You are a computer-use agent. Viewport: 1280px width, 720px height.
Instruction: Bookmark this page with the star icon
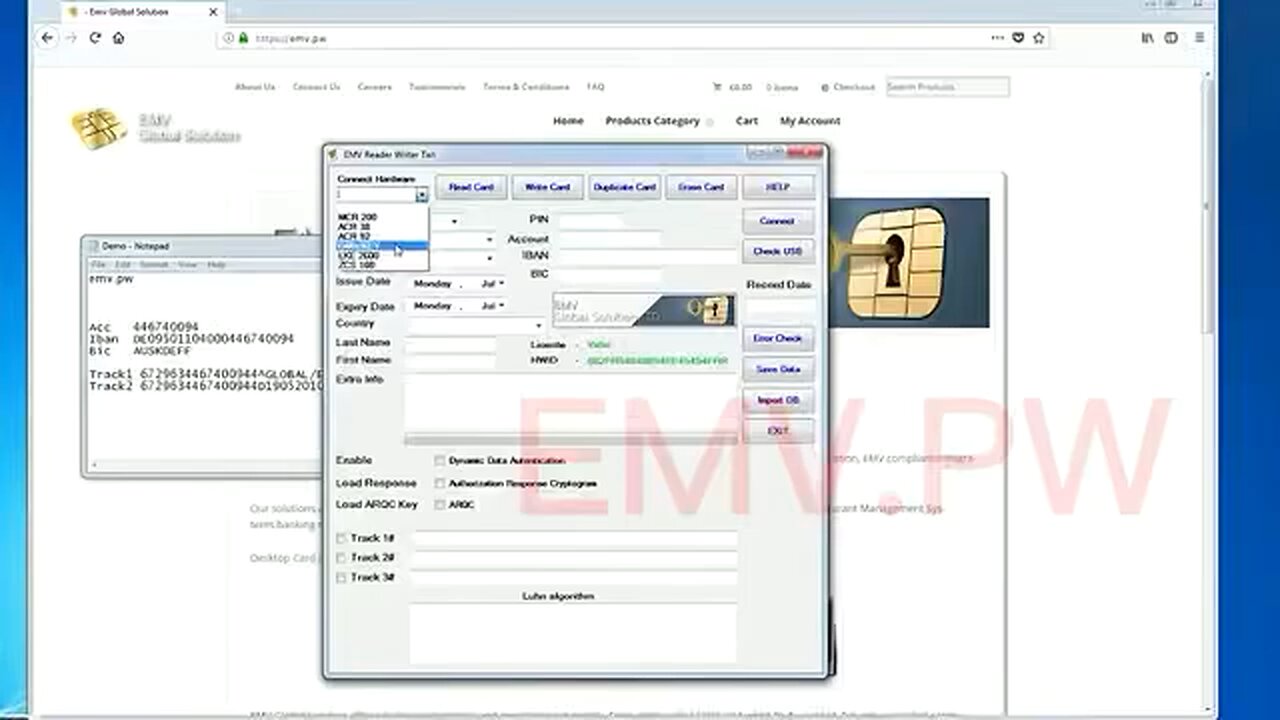click(1039, 38)
